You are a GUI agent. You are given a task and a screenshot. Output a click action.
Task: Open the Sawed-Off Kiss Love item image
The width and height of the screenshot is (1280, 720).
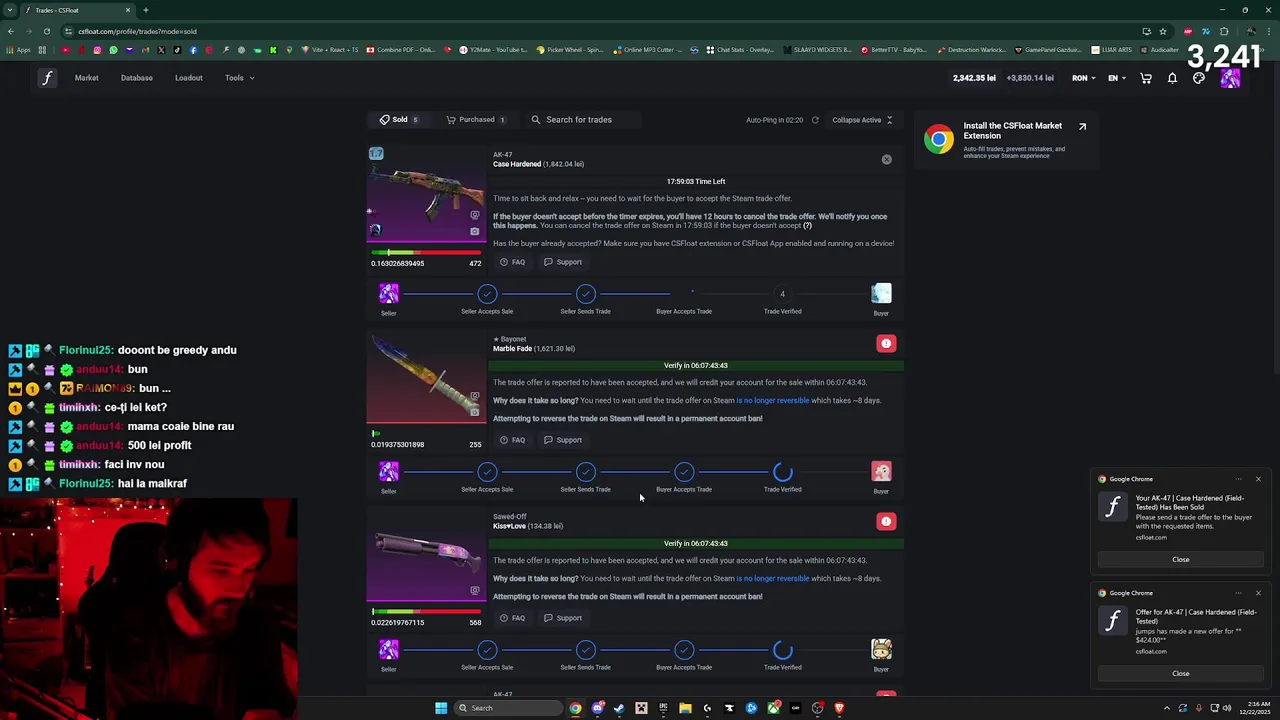(x=425, y=556)
